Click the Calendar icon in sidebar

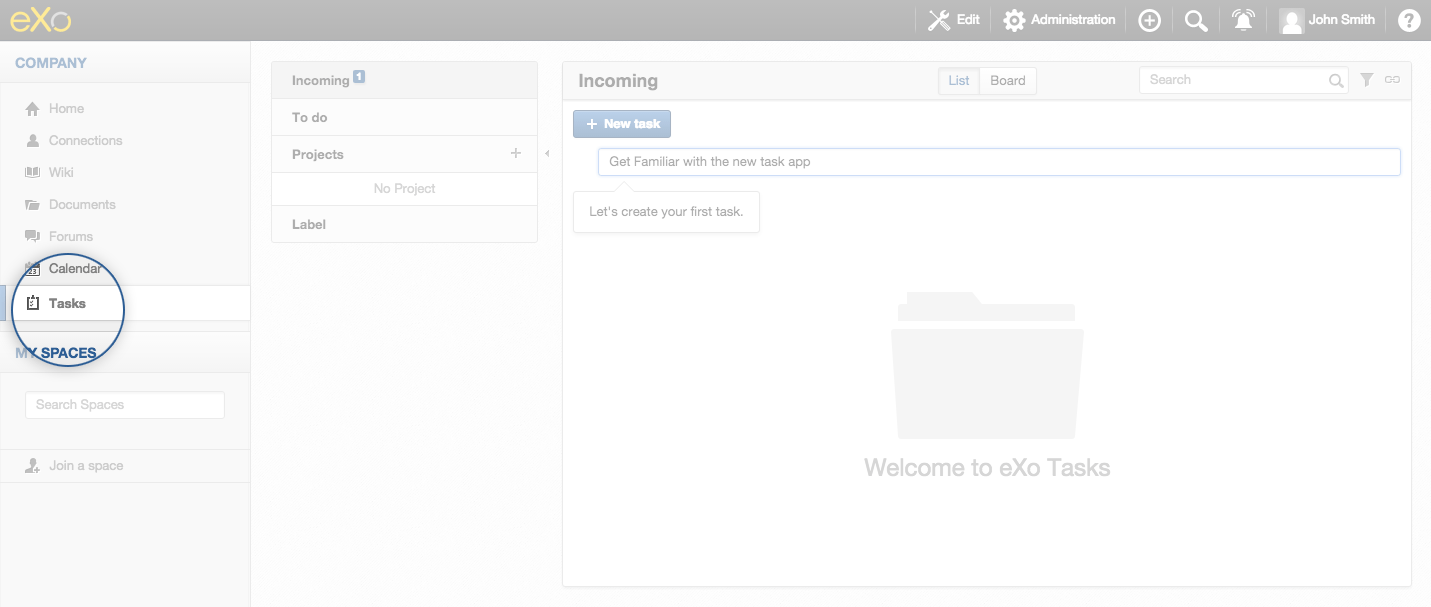coord(32,268)
